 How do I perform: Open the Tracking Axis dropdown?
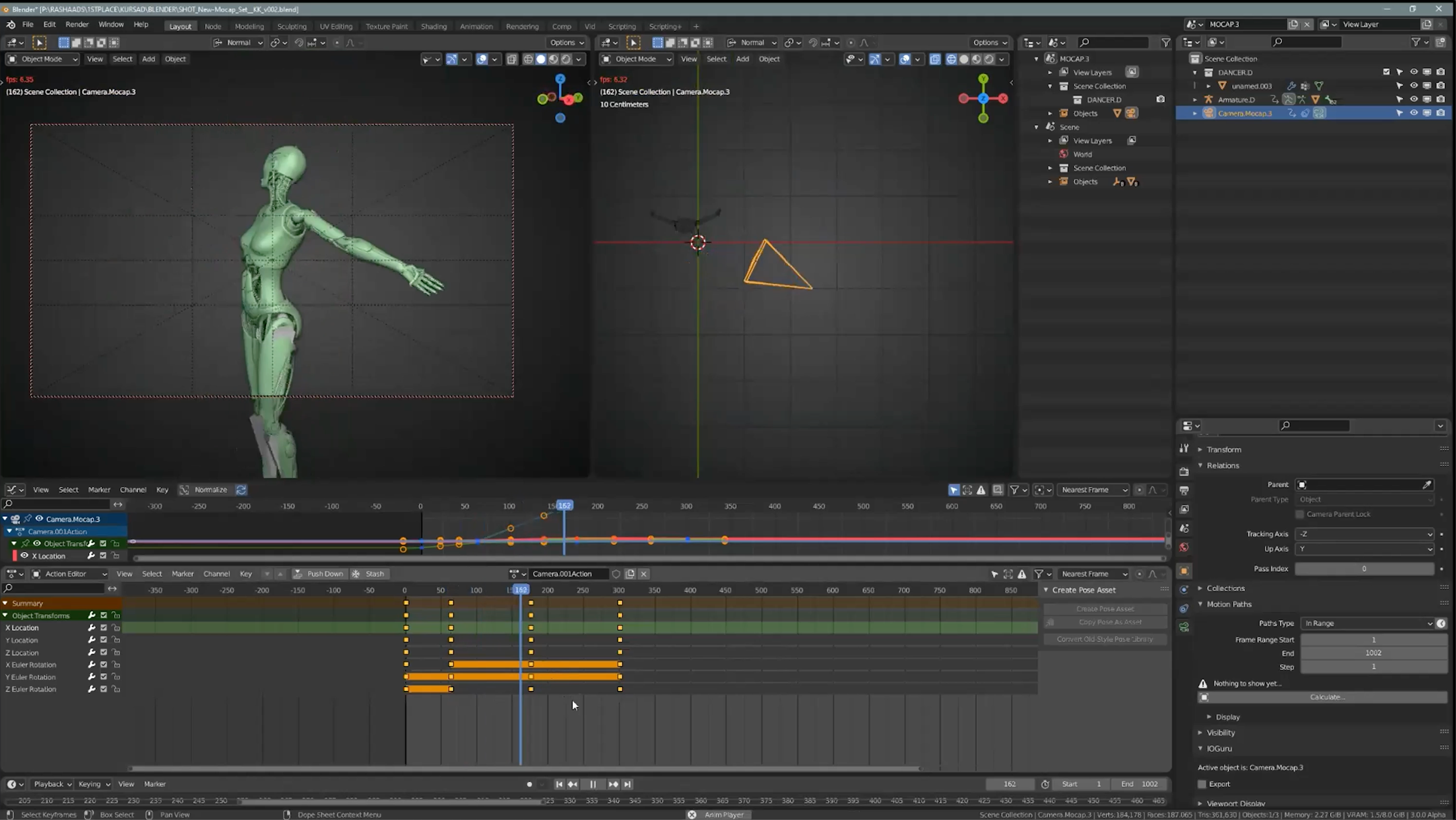tap(1365, 534)
